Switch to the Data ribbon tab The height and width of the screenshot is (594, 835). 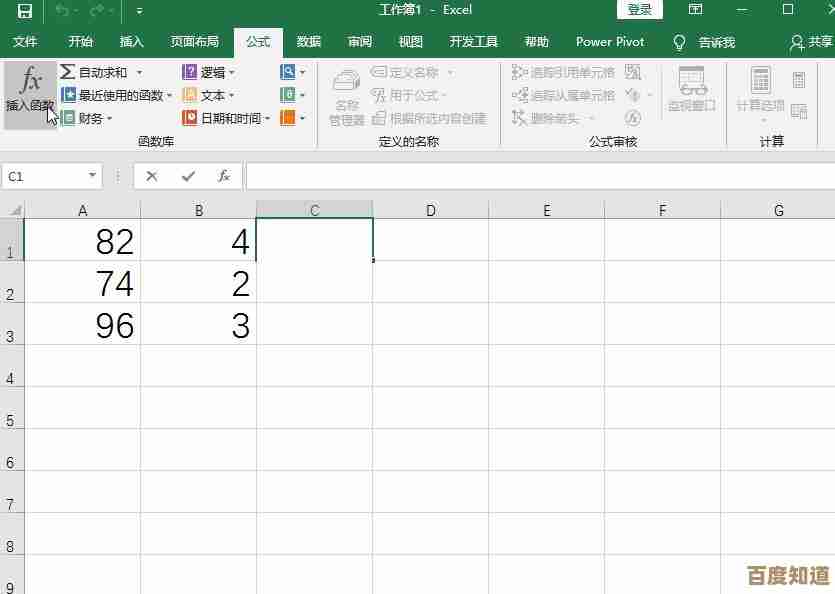point(307,42)
